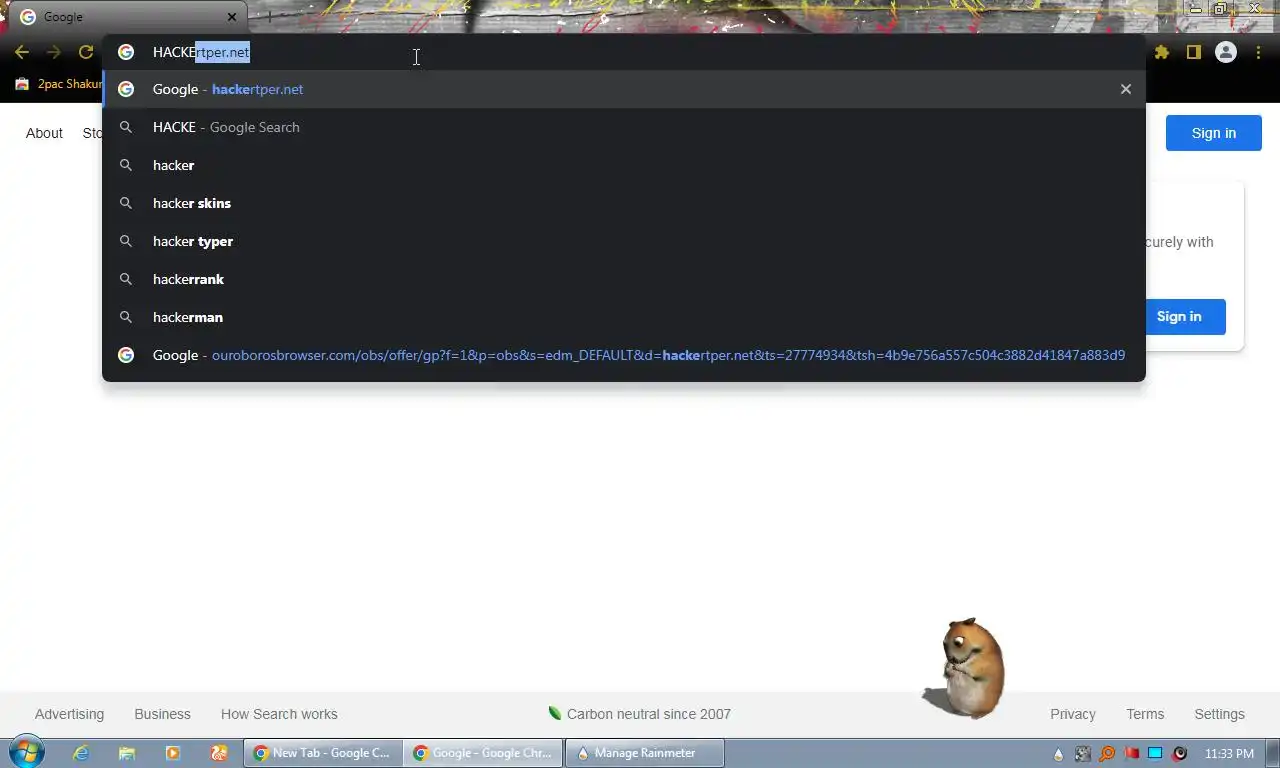Screen dimensions: 1280x768
Task: Open the Windows Start menu orb
Action: point(26,753)
